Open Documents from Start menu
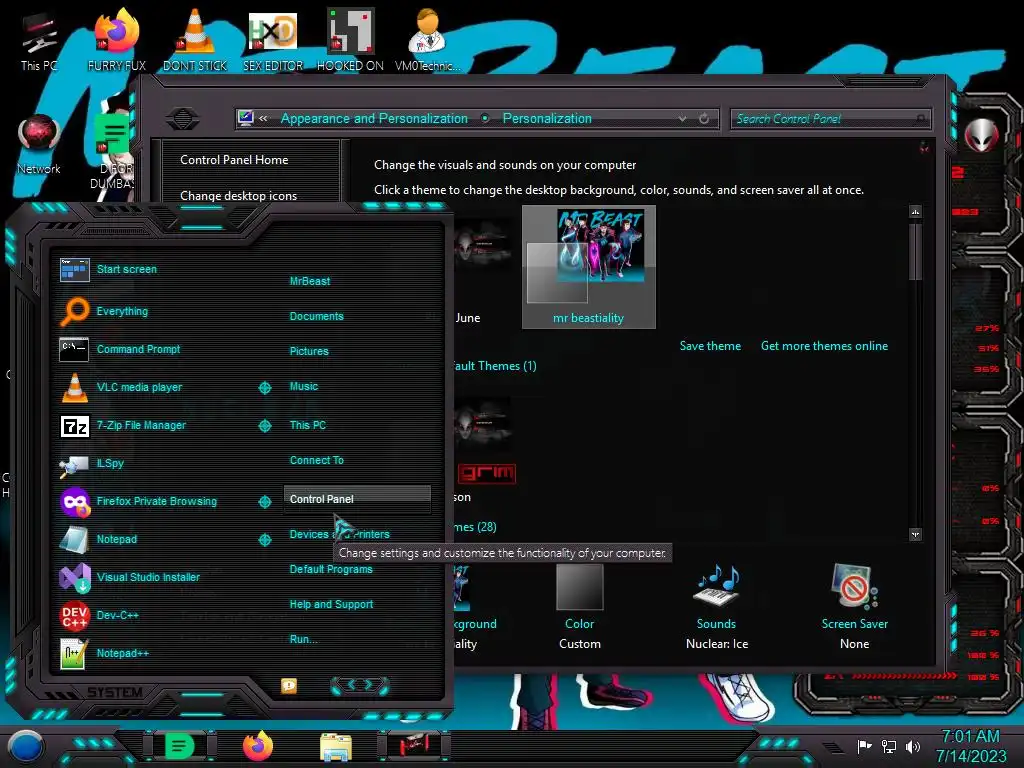Screen dimensions: 1024x768 click(316, 316)
